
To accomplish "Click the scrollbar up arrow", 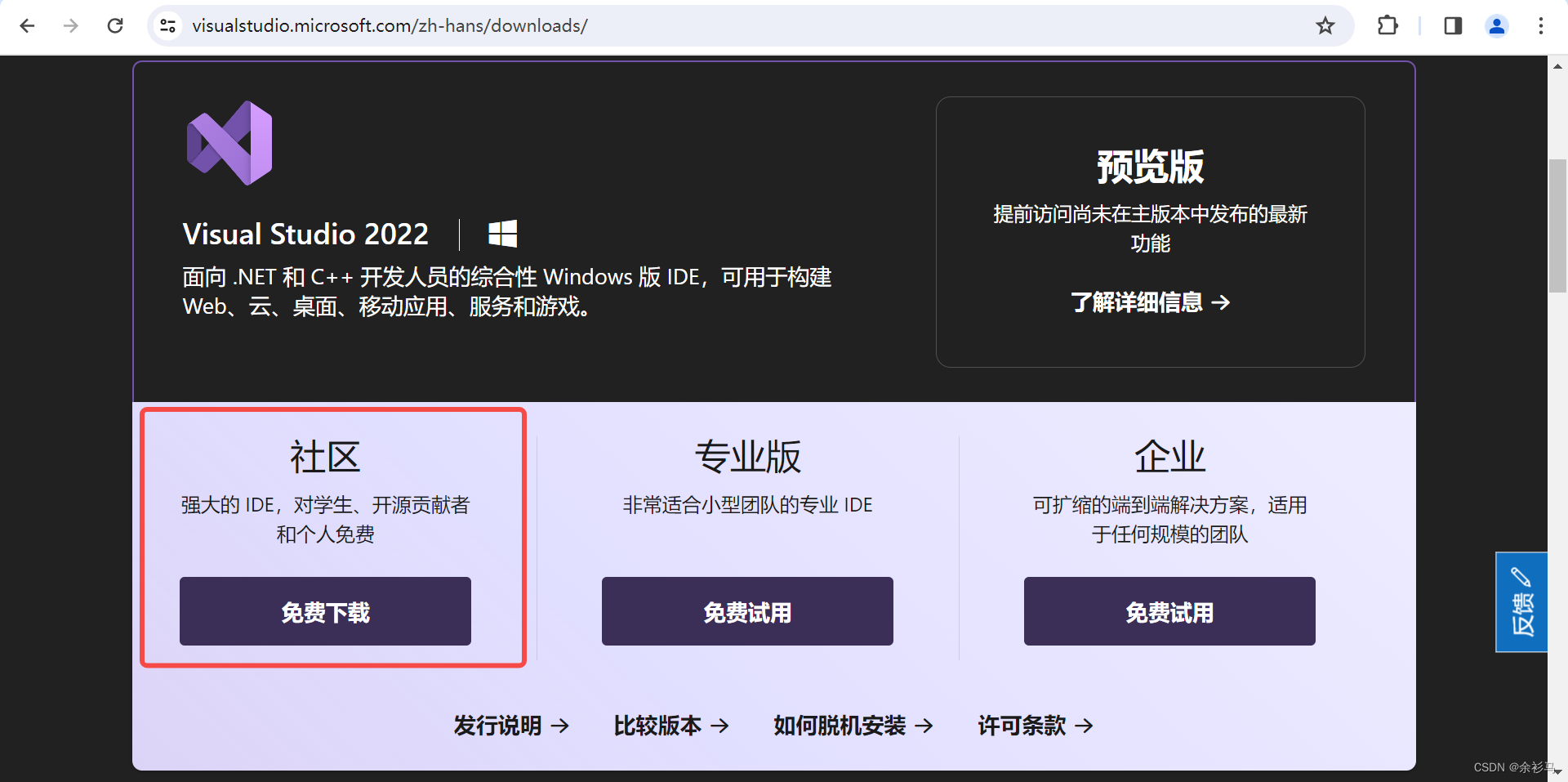I will [1557, 66].
